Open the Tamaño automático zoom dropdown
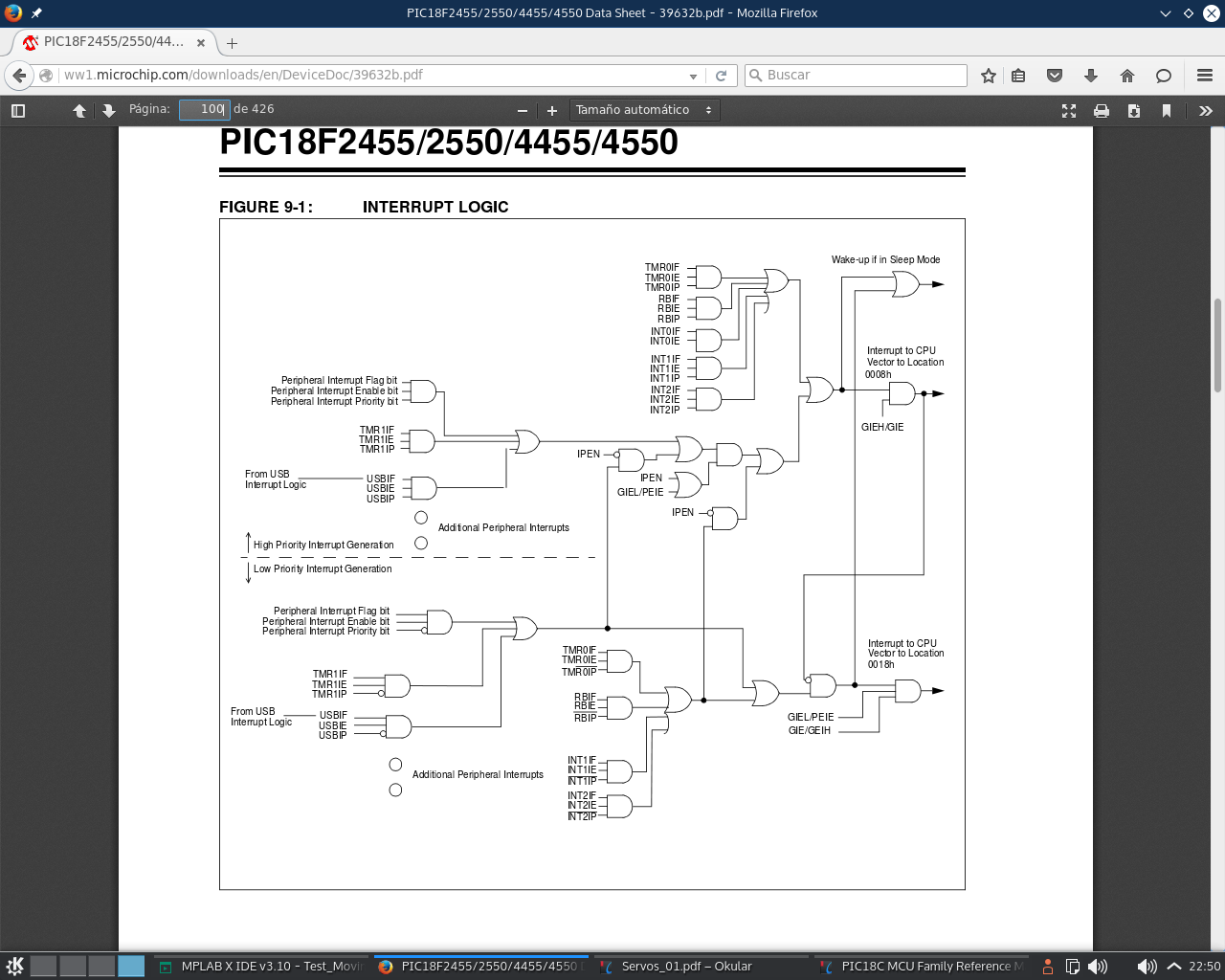 tap(644, 110)
